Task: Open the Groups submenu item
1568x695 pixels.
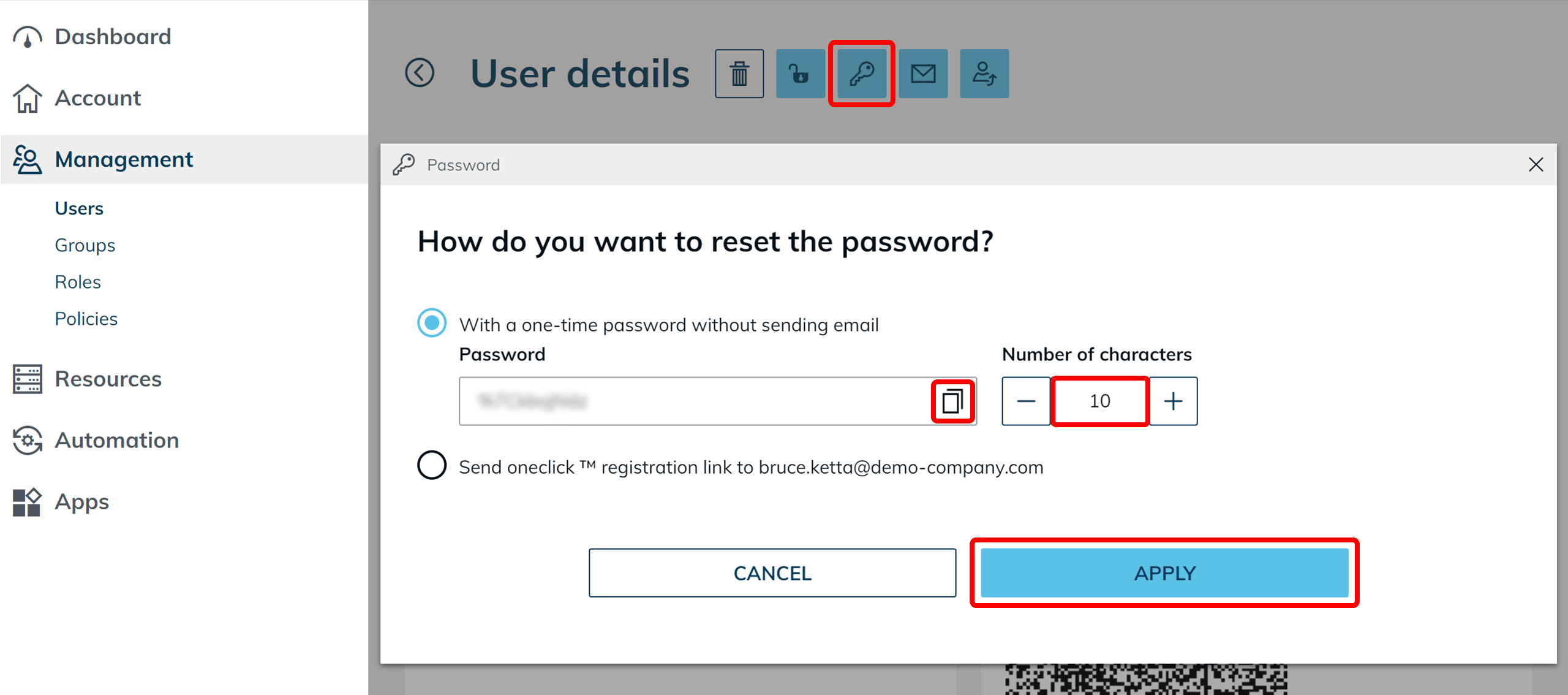Action: pos(85,245)
